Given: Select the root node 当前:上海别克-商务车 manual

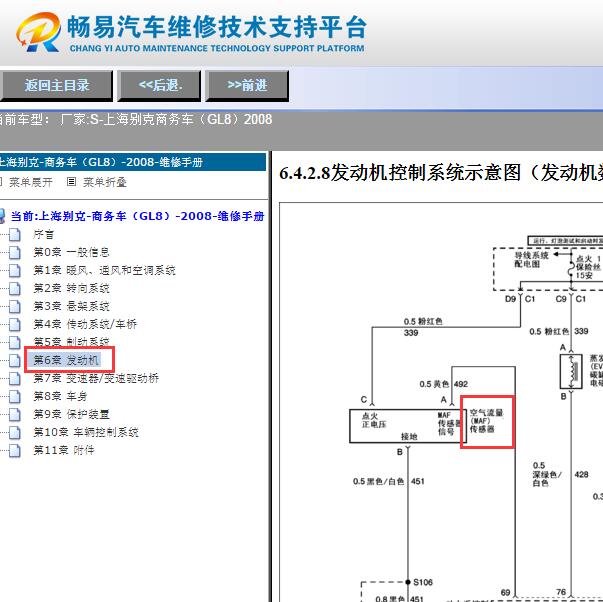Looking at the screenshot, I should pos(137,216).
